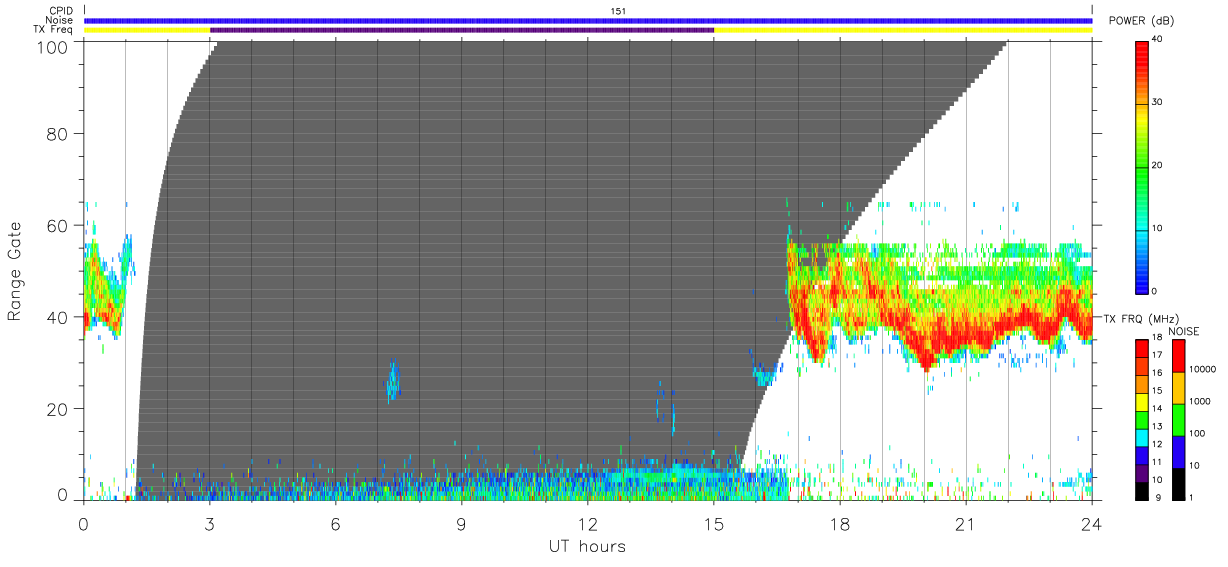1228x567 pixels.
Task: Click the 20 tick label on the POWER scale
Action: click(x=1158, y=165)
